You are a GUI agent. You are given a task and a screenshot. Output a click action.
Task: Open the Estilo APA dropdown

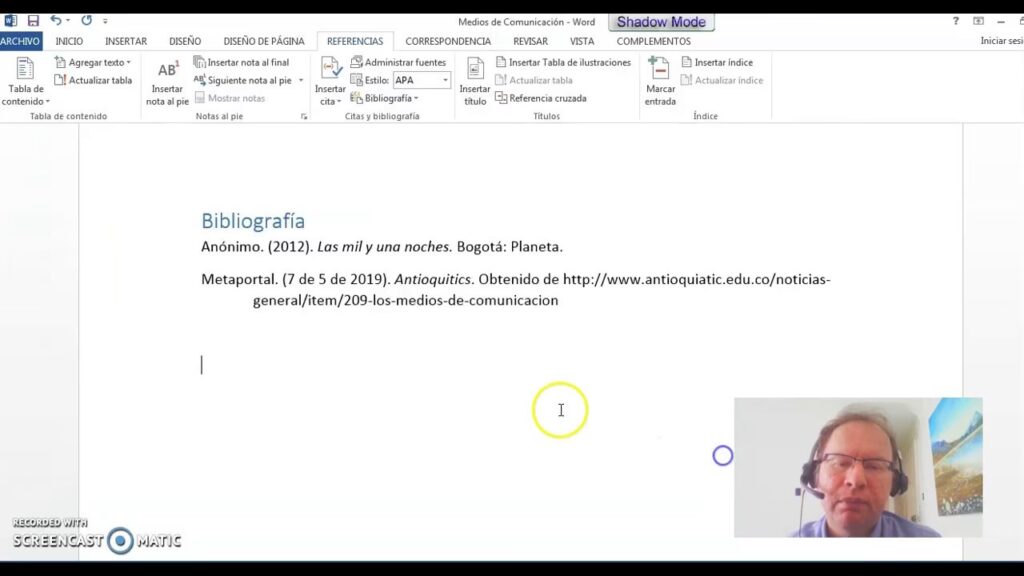tap(446, 80)
